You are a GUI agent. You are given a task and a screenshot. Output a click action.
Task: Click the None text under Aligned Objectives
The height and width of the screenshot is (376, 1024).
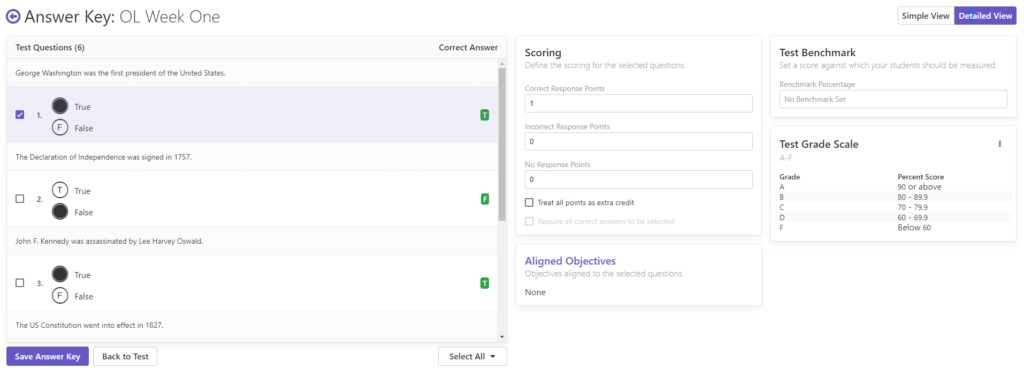[x=535, y=292]
